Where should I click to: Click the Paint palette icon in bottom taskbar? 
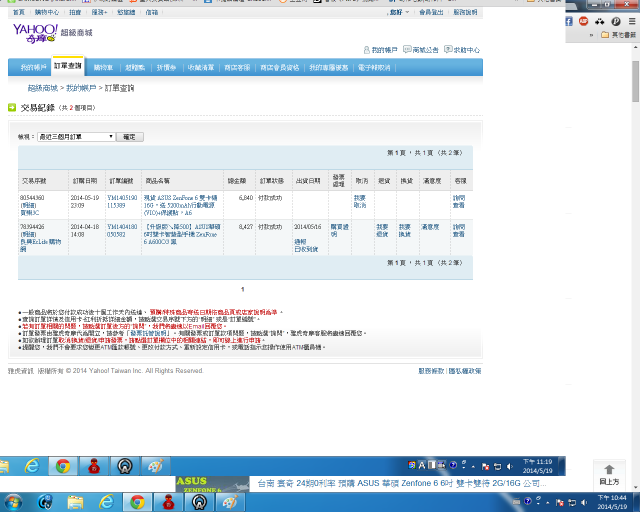click(230, 502)
